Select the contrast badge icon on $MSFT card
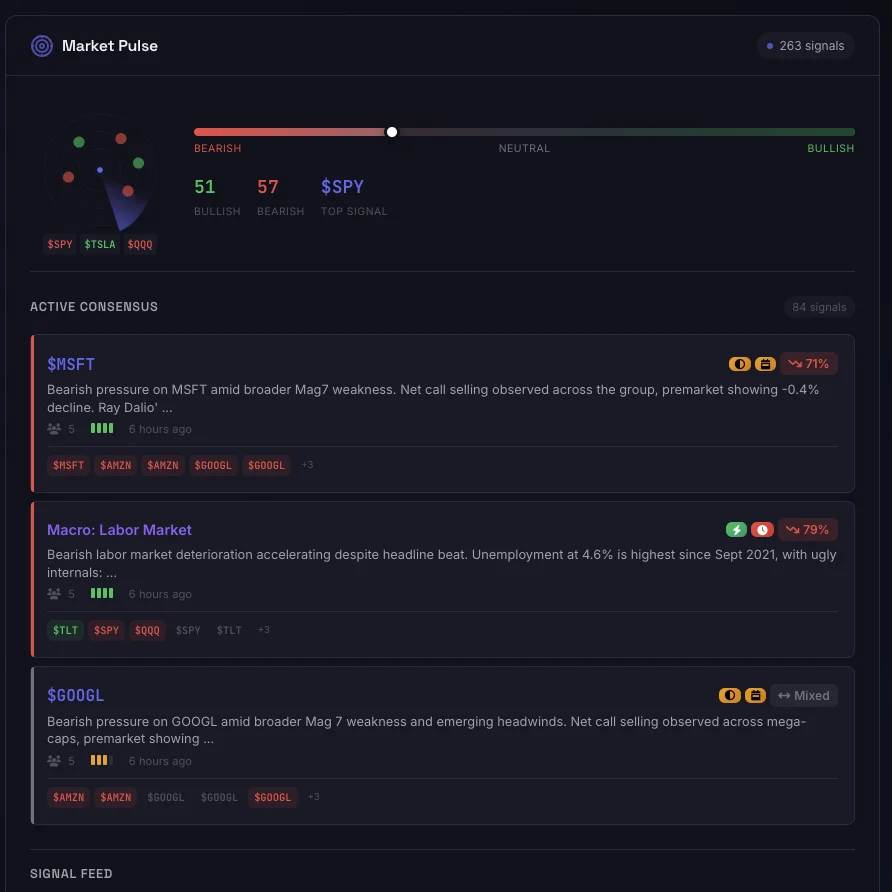Image resolution: width=892 pixels, height=892 pixels. 739,364
